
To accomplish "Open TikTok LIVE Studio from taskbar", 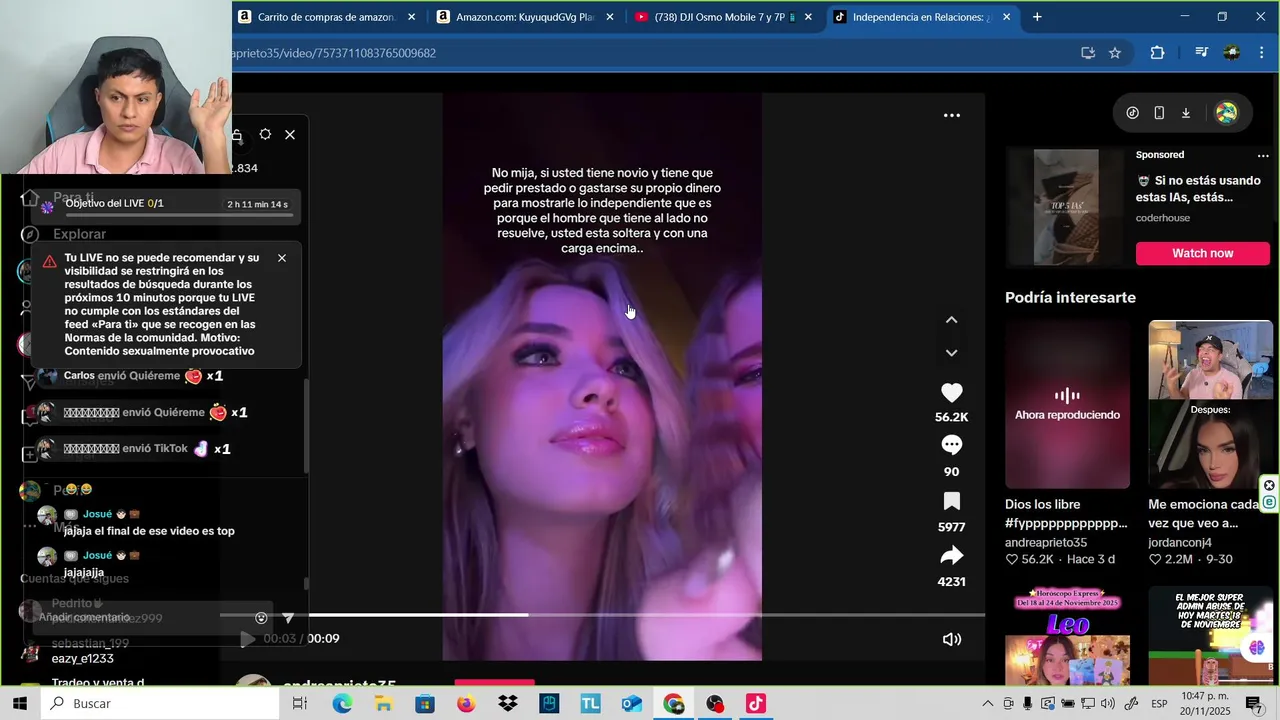I will 756,703.
